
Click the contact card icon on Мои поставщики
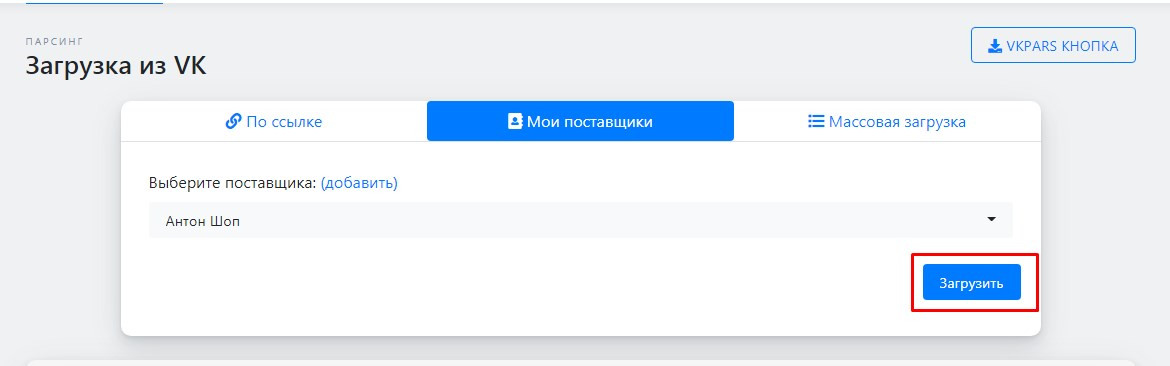tap(515, 121)
